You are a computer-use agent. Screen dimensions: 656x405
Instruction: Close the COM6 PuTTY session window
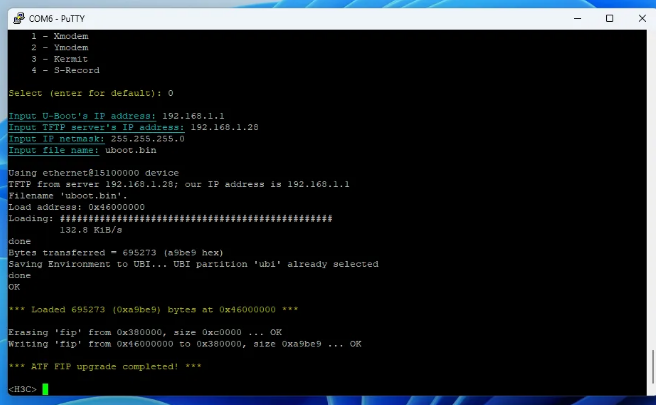[637, 17]
